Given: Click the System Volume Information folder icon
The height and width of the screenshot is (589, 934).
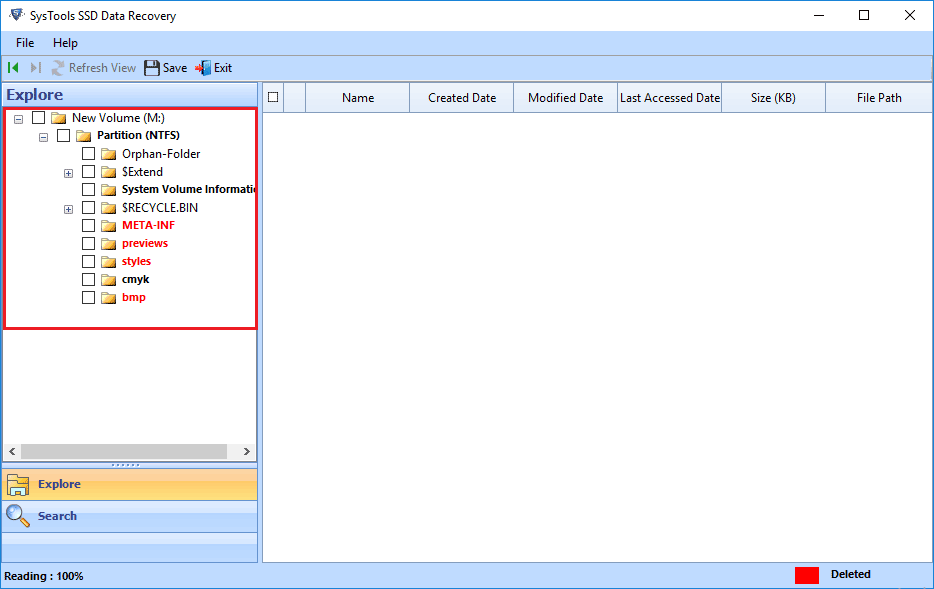Looking at the screenshot, I should (x=108, y=190).
